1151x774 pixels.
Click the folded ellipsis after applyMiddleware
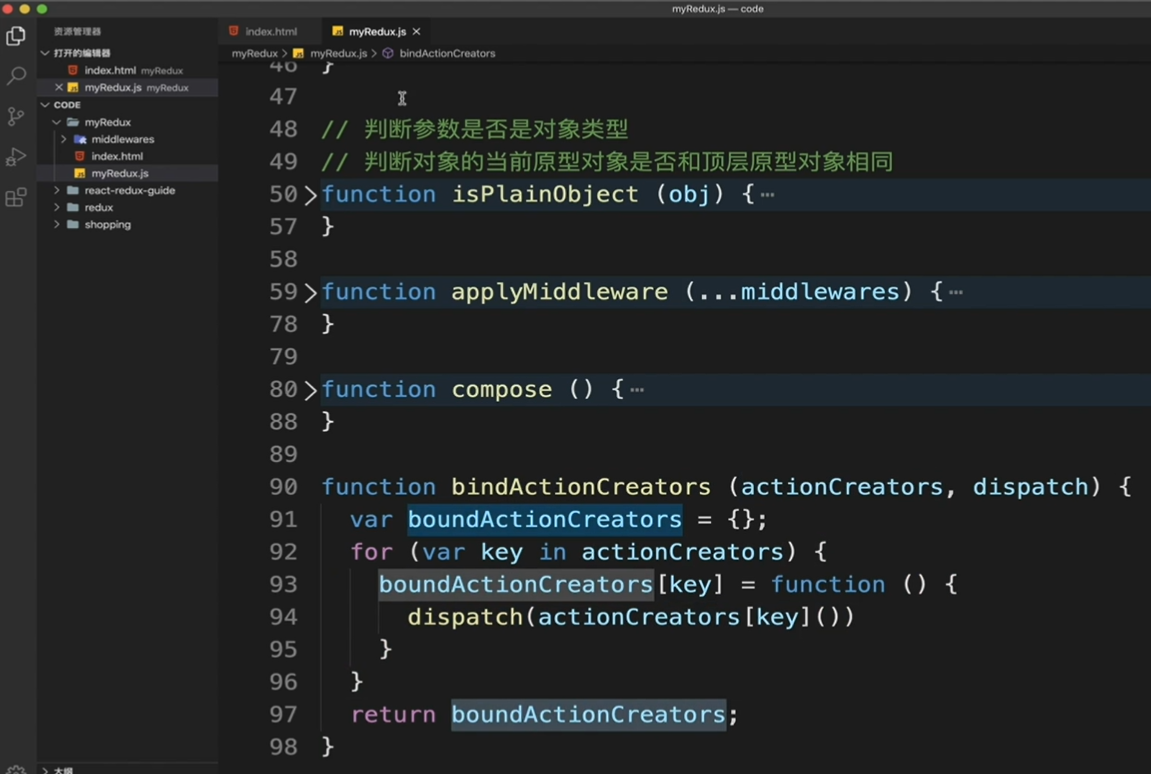point(956,292)
